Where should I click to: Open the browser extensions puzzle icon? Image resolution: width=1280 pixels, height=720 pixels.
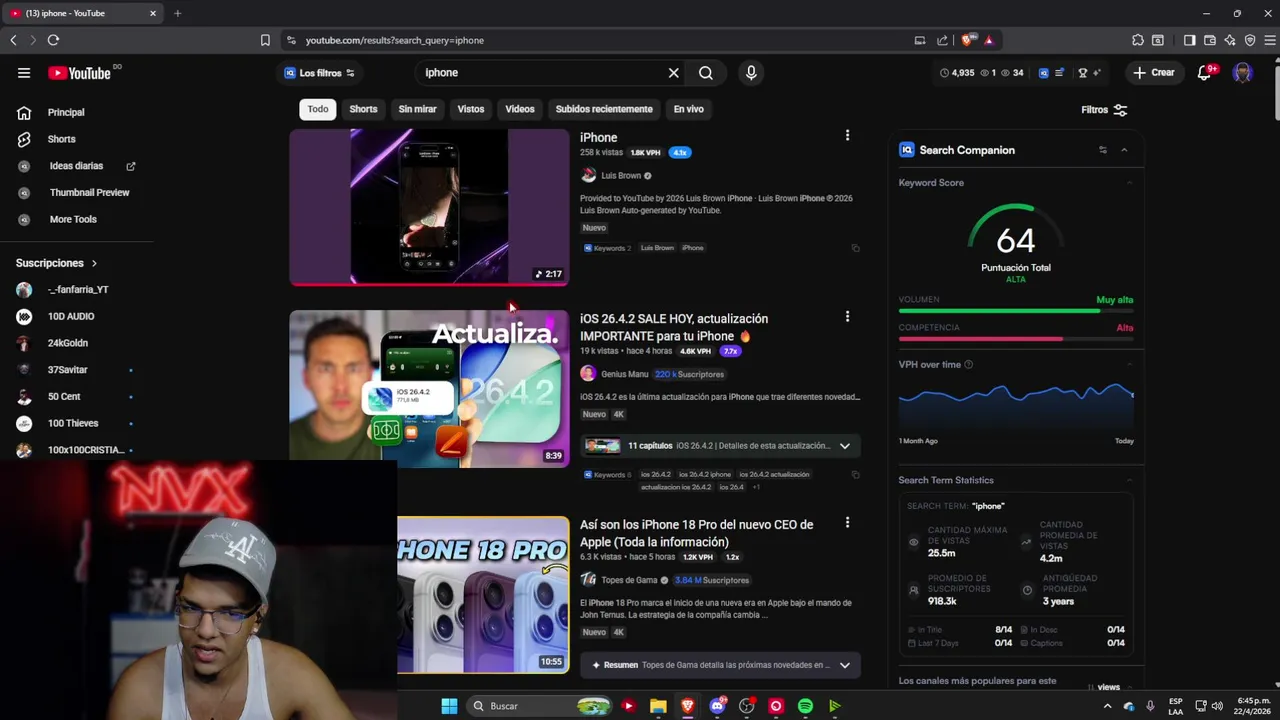(x=1138, y=40)
